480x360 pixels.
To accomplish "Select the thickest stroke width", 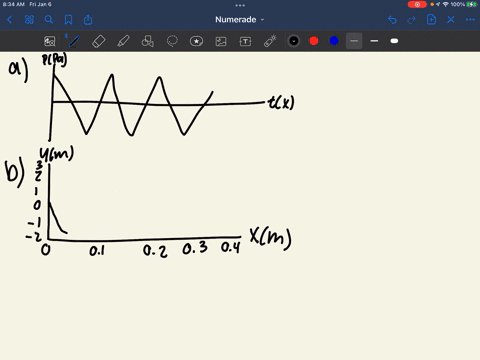I will [x=394, y=41].
